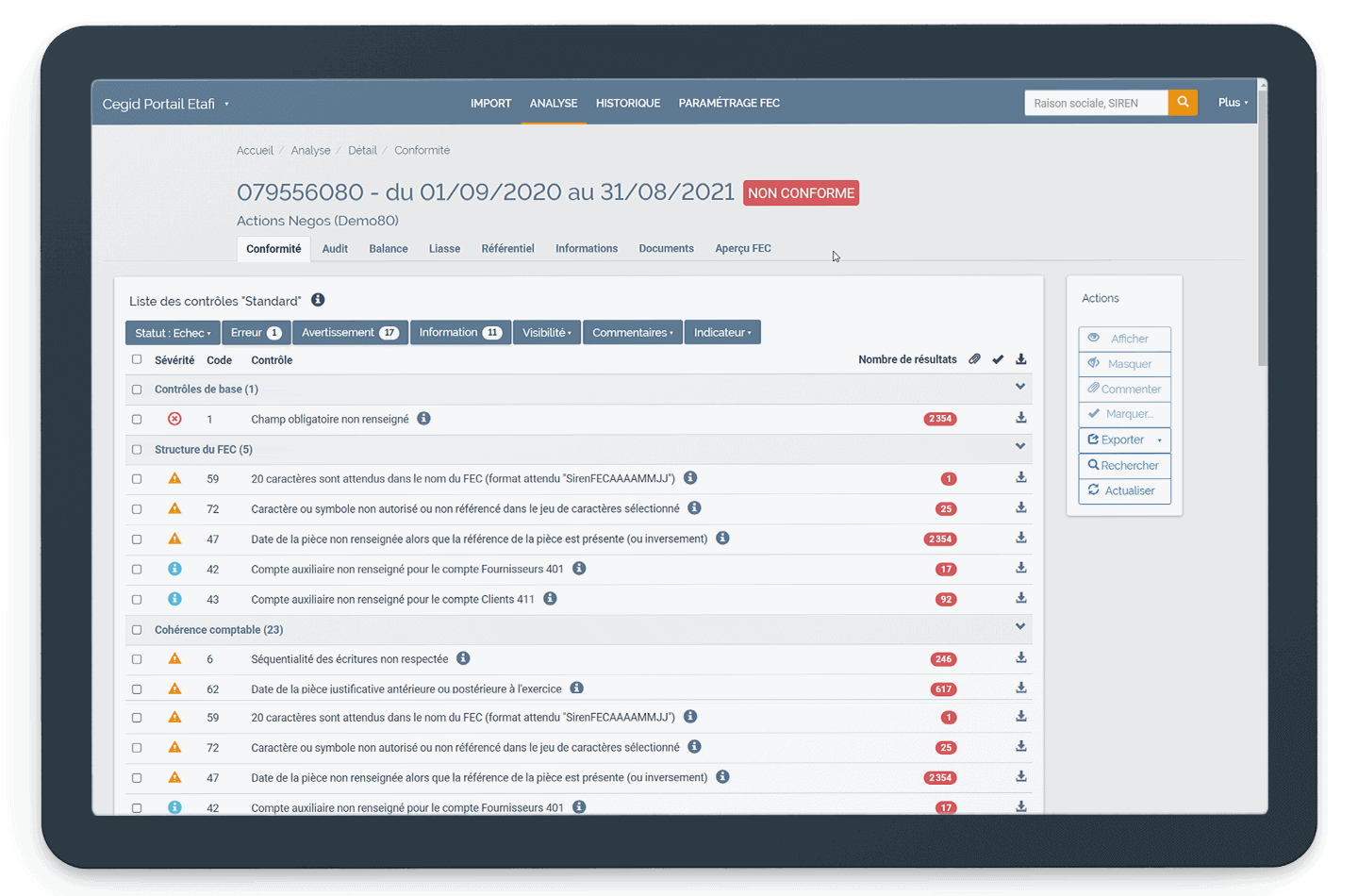Select the Structure du FEC group checkbox
The image size is (1358, 896).
(x=137, y=450)
